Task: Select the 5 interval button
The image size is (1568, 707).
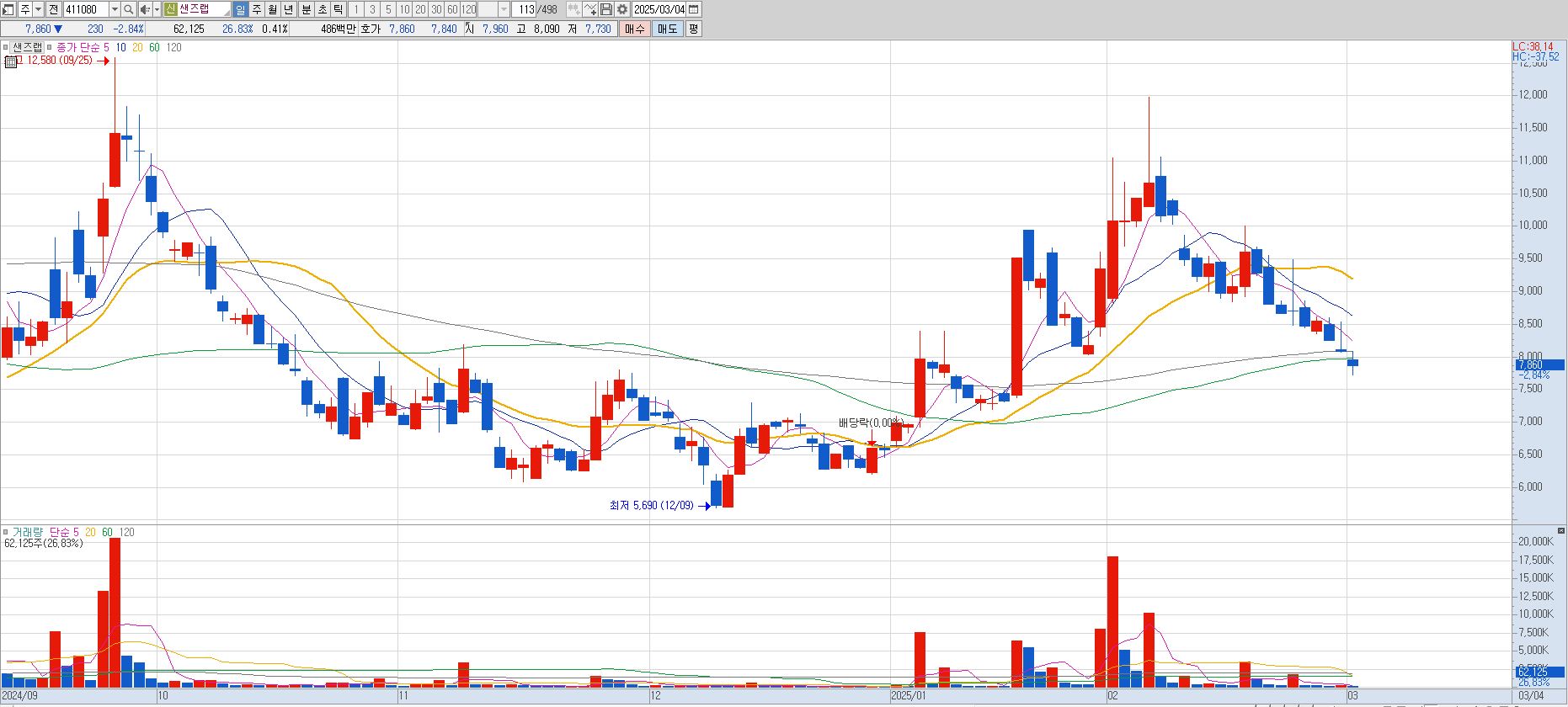Action: coord(388,9)
